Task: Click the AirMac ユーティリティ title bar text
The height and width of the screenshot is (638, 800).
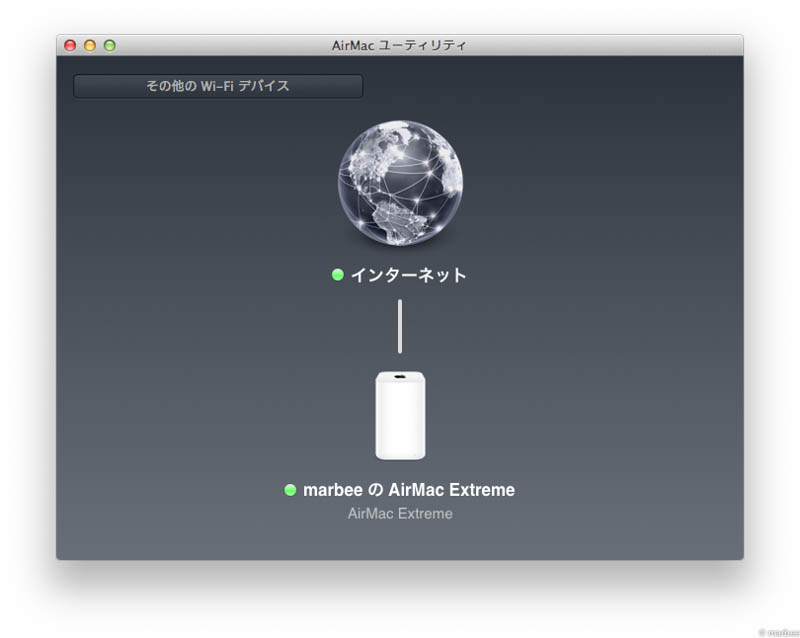Action: [x=400, y=44]
